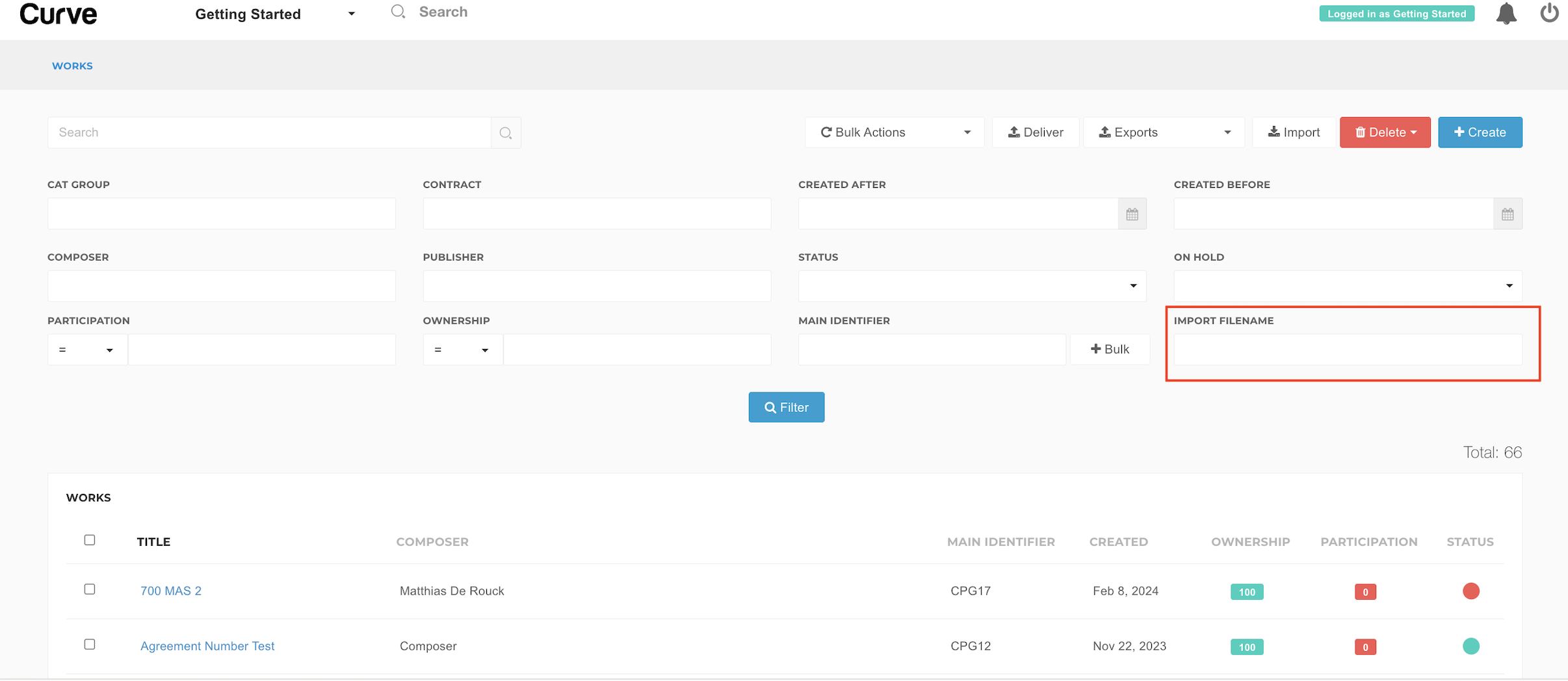Viewport: 1568px width, 681px height.
Task: Open the Exports dropdown
Action: point(1164,133)
